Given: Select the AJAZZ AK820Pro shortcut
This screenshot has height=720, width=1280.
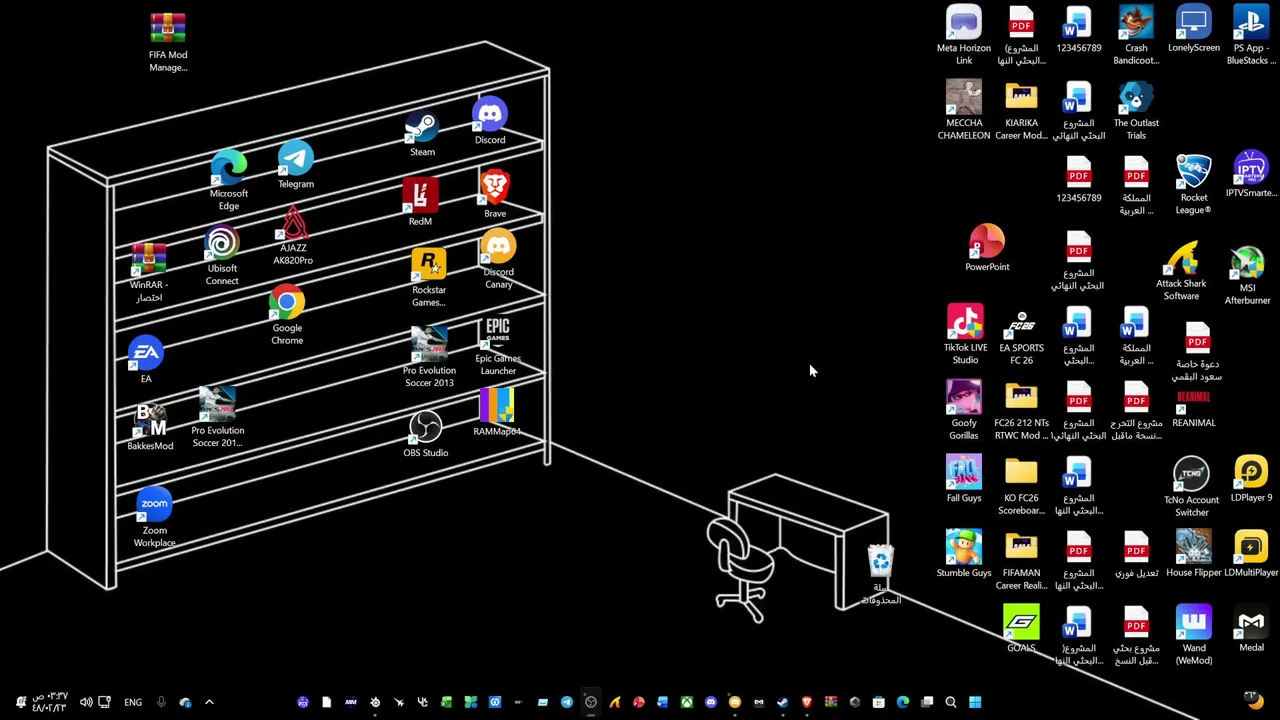Looking at the screenshot, I should (293, 236).
